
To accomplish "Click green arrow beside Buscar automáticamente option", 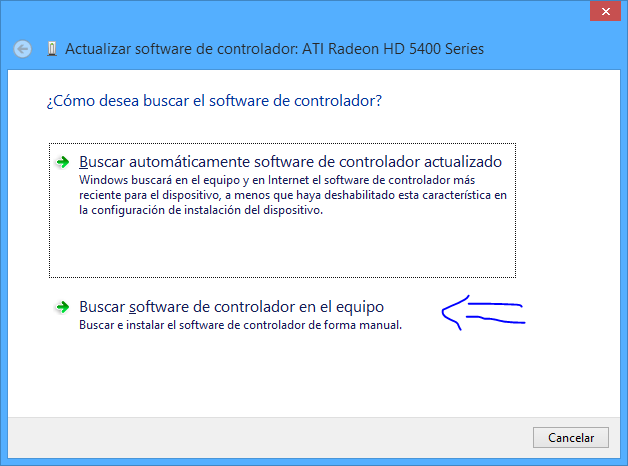I will [62, 162].
